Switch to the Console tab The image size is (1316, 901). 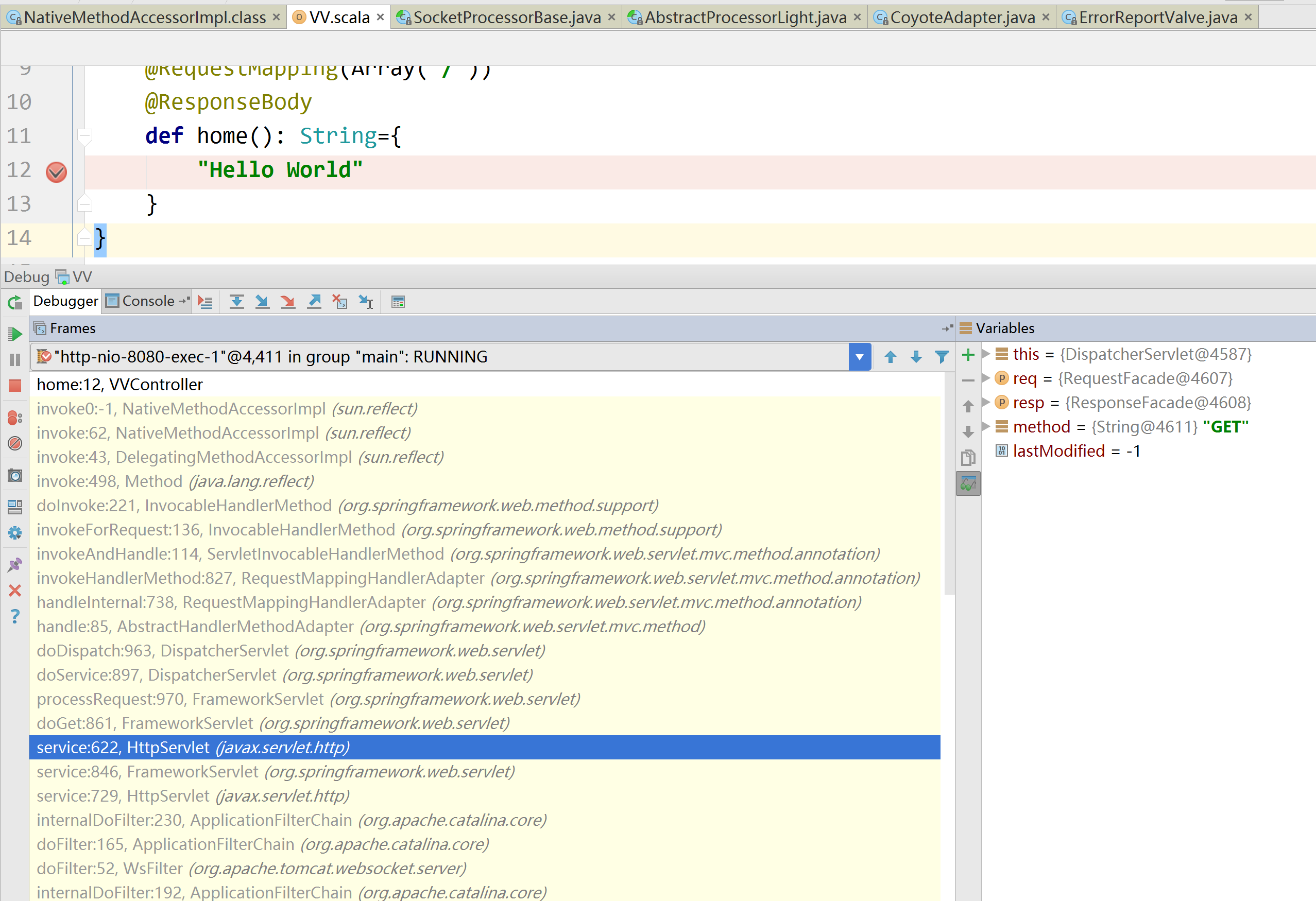pyautogui.click(x=147, y=301)
